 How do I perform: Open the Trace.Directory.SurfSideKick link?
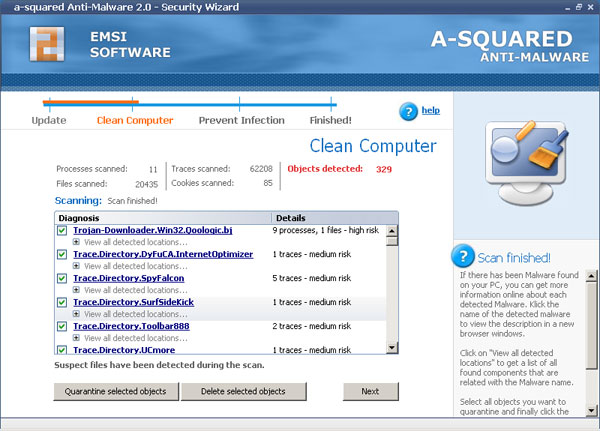[134, 302]
